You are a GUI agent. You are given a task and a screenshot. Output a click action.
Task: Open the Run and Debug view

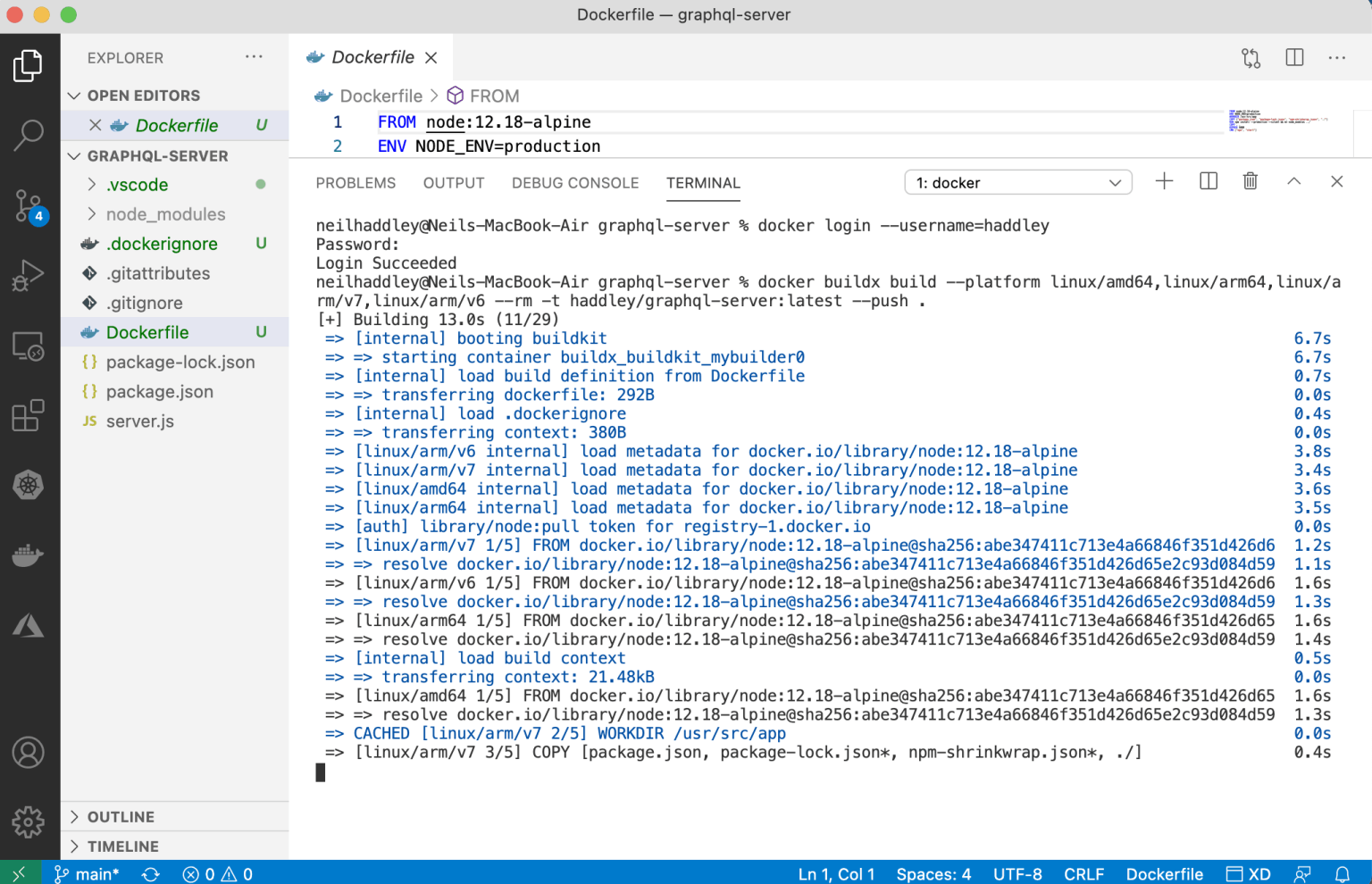pos(29,275)
